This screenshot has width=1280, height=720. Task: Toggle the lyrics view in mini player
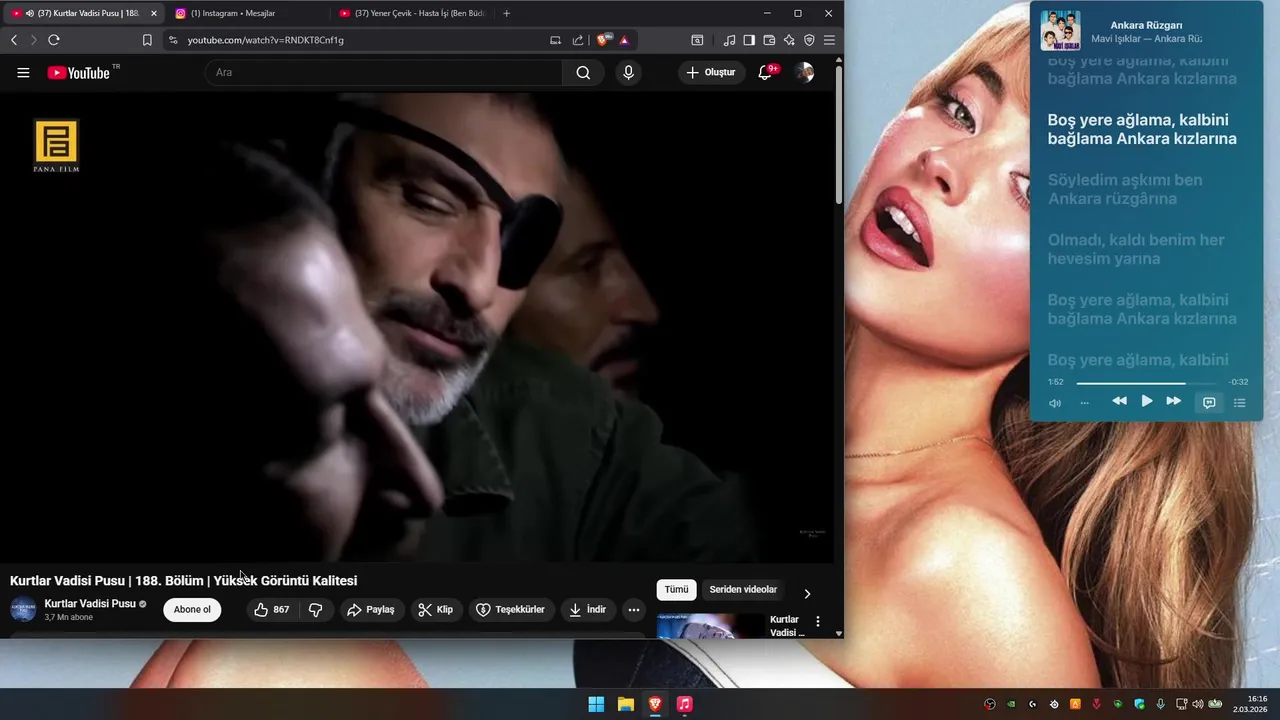pyautogui.click(x=1209, y=402)
